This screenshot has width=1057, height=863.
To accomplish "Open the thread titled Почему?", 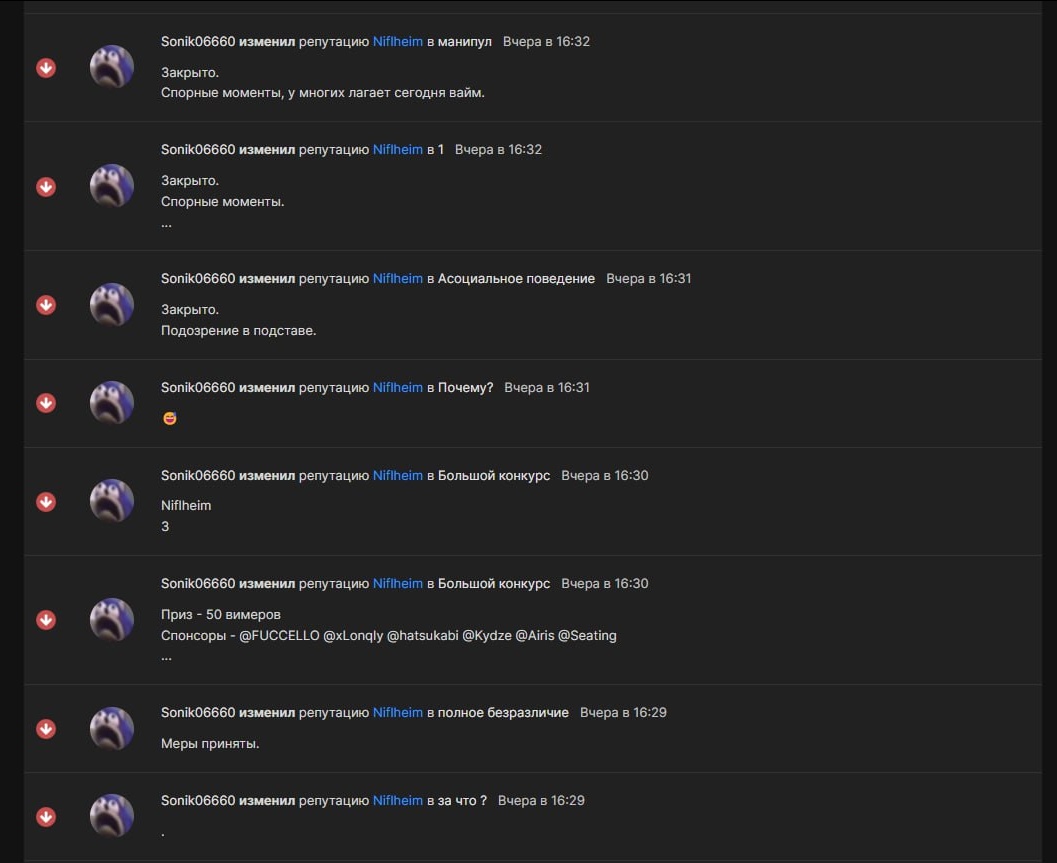I will [x=466, y=388].
